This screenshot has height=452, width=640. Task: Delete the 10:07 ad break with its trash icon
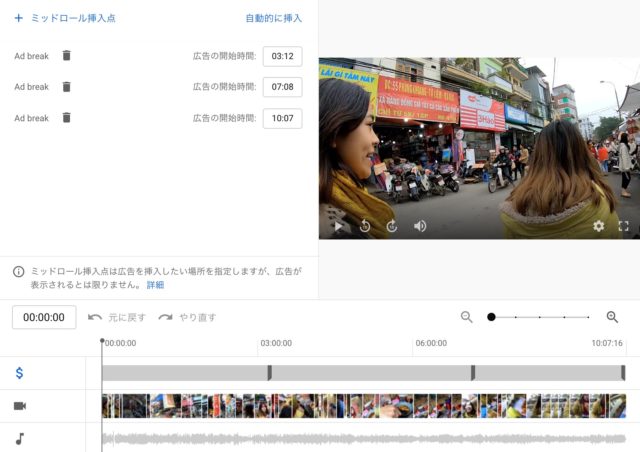67,118
